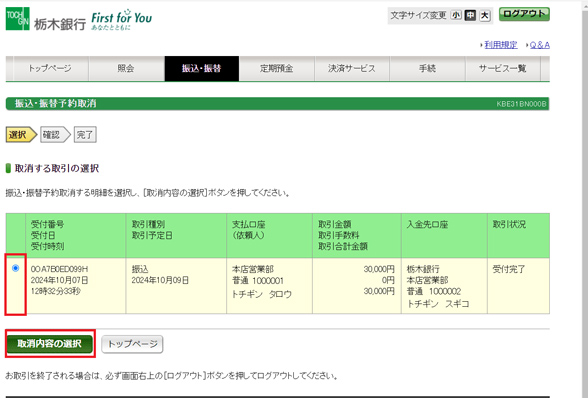The image size is (588, 398).
Task: Click the grey トップページ button below table
Action: (x=132, y=344)
